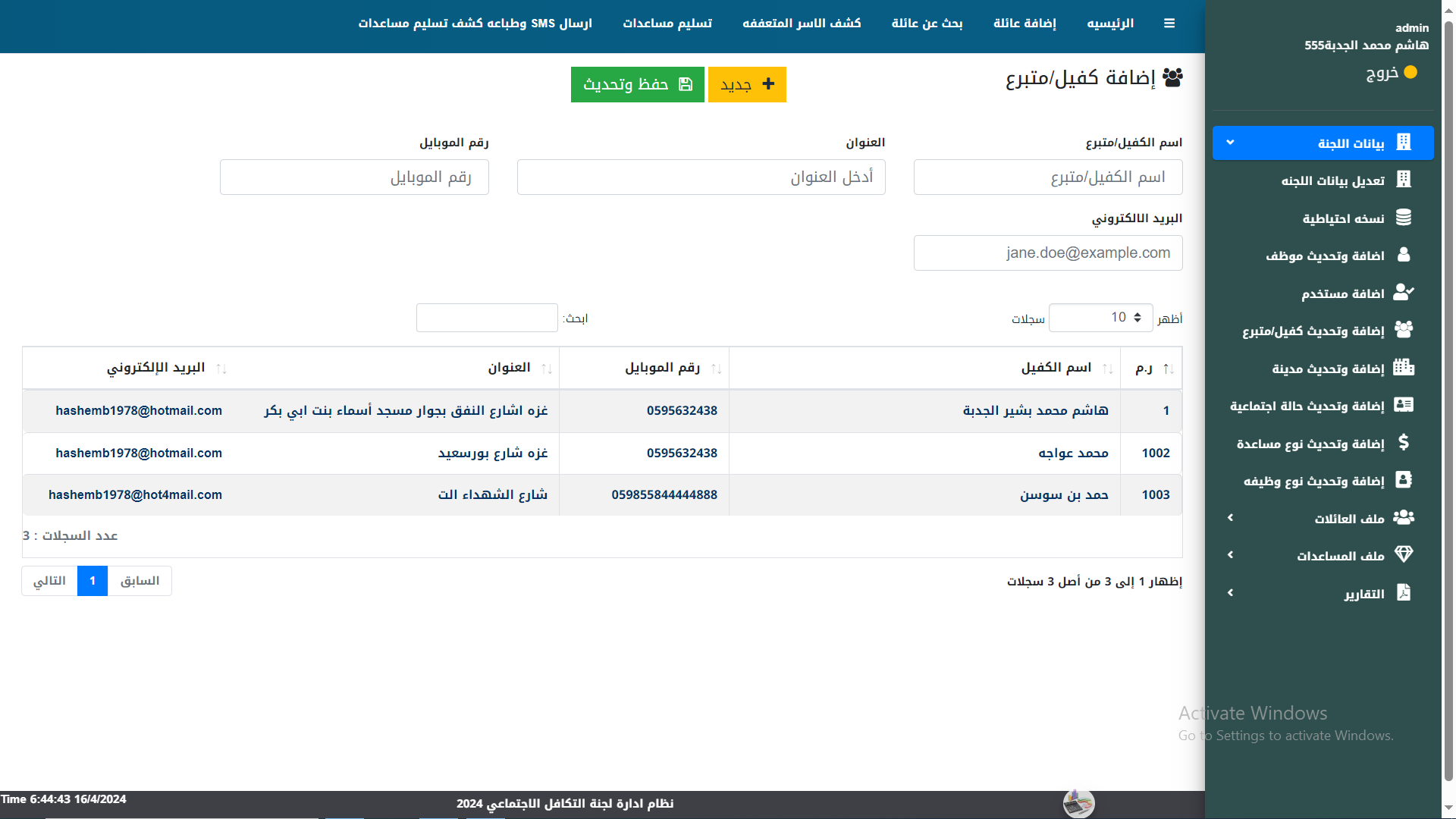Switch to تسليم مساعدات menu item
The image size is (1456, 819).
tap(667, 23)
